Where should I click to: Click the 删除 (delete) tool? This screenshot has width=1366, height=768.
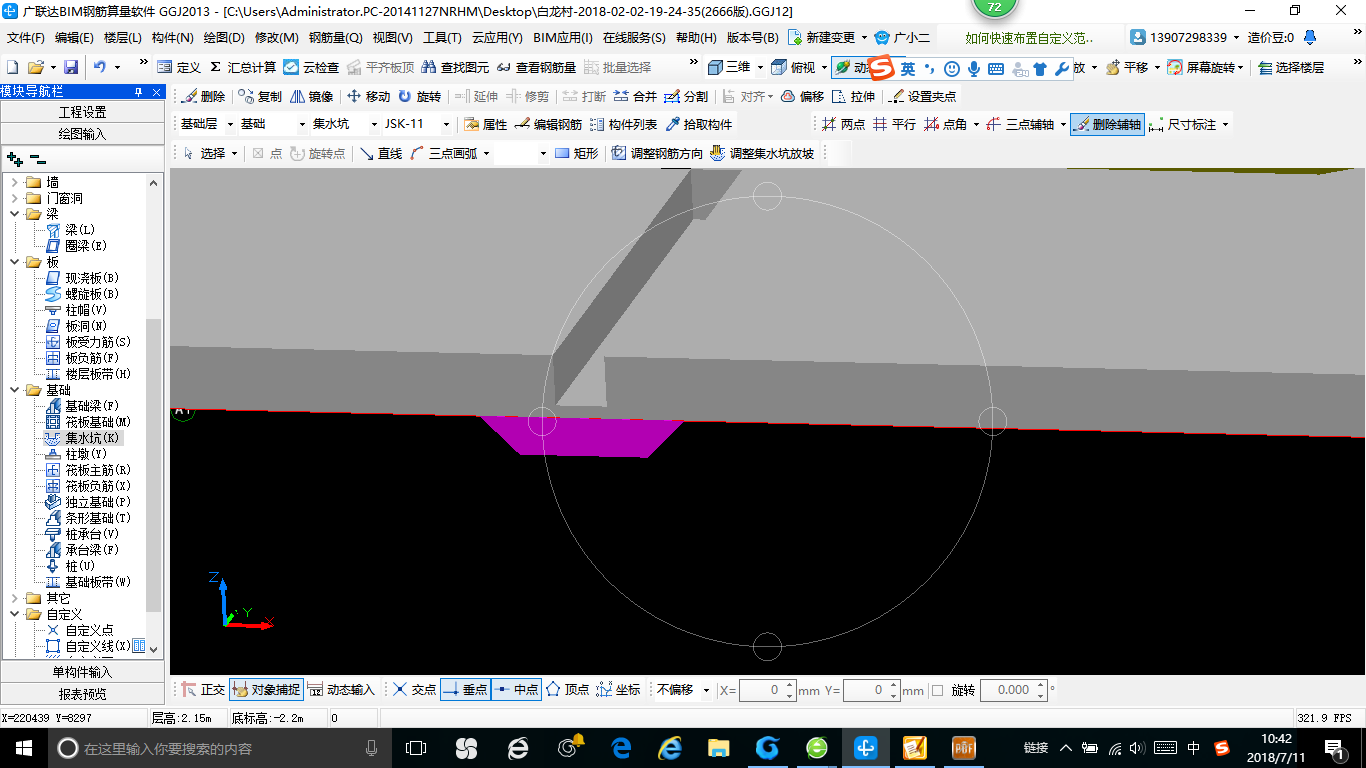[x=204, y=97]
